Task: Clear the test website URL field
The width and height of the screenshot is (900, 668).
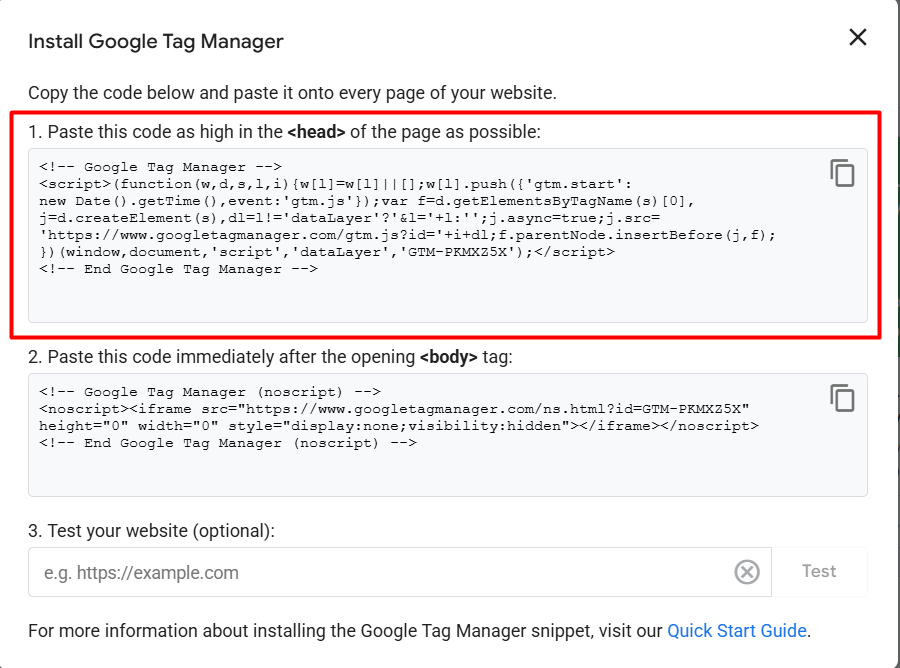Action: [x=747, y=572]
